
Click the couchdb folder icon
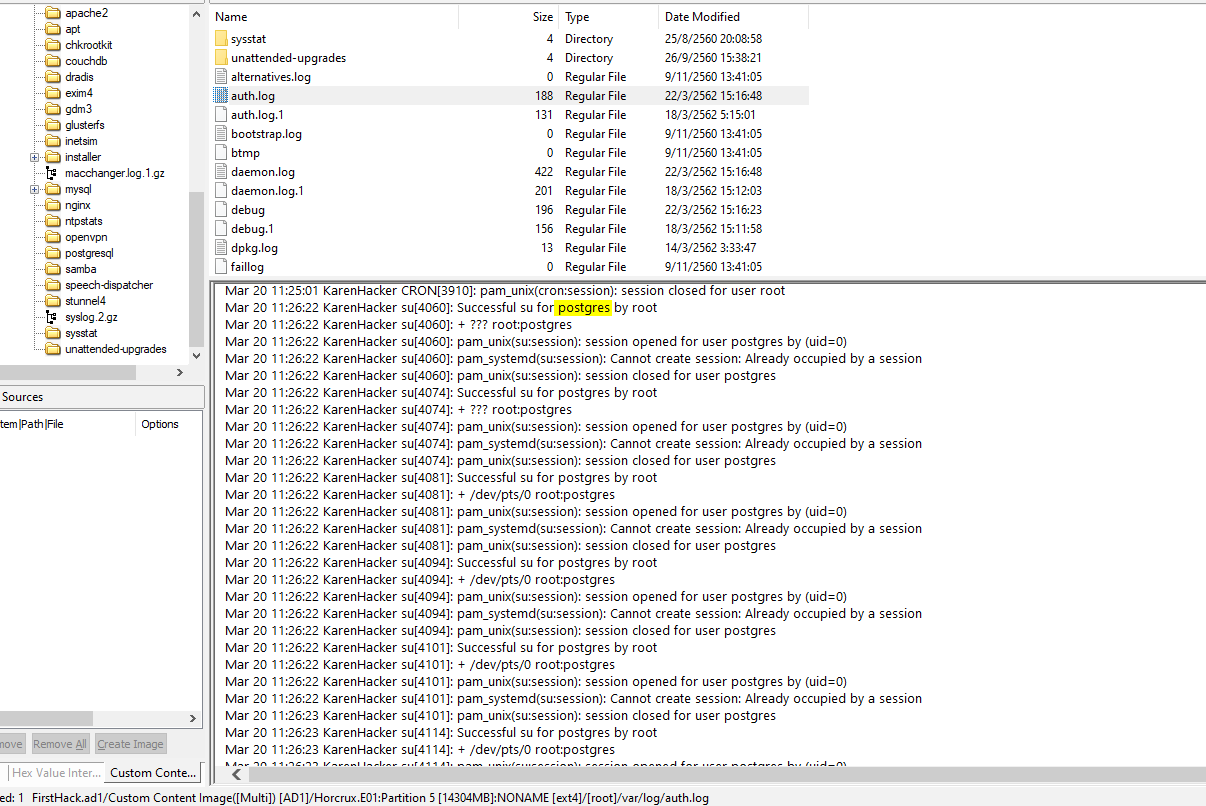pyautogui.click(x=53, y=61)
